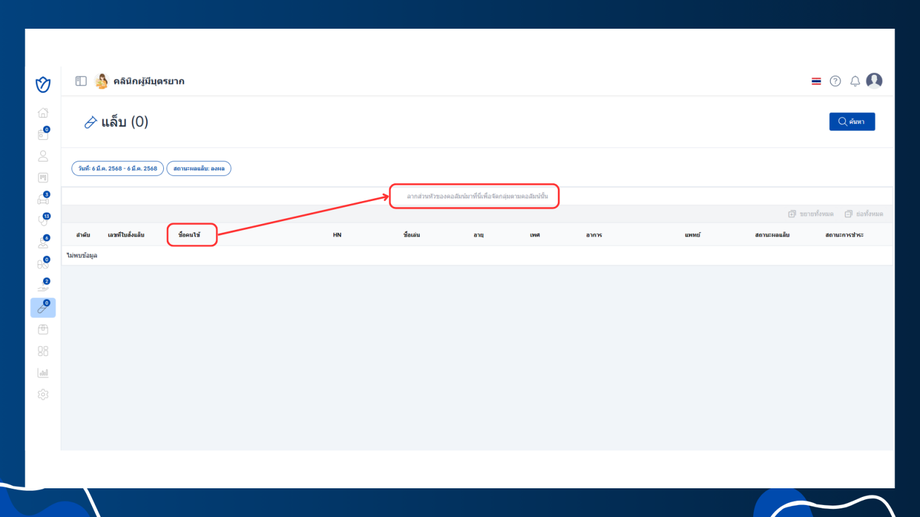Click the แล็บ (0) page title
The image size is (920, 517).
[124, 121]
